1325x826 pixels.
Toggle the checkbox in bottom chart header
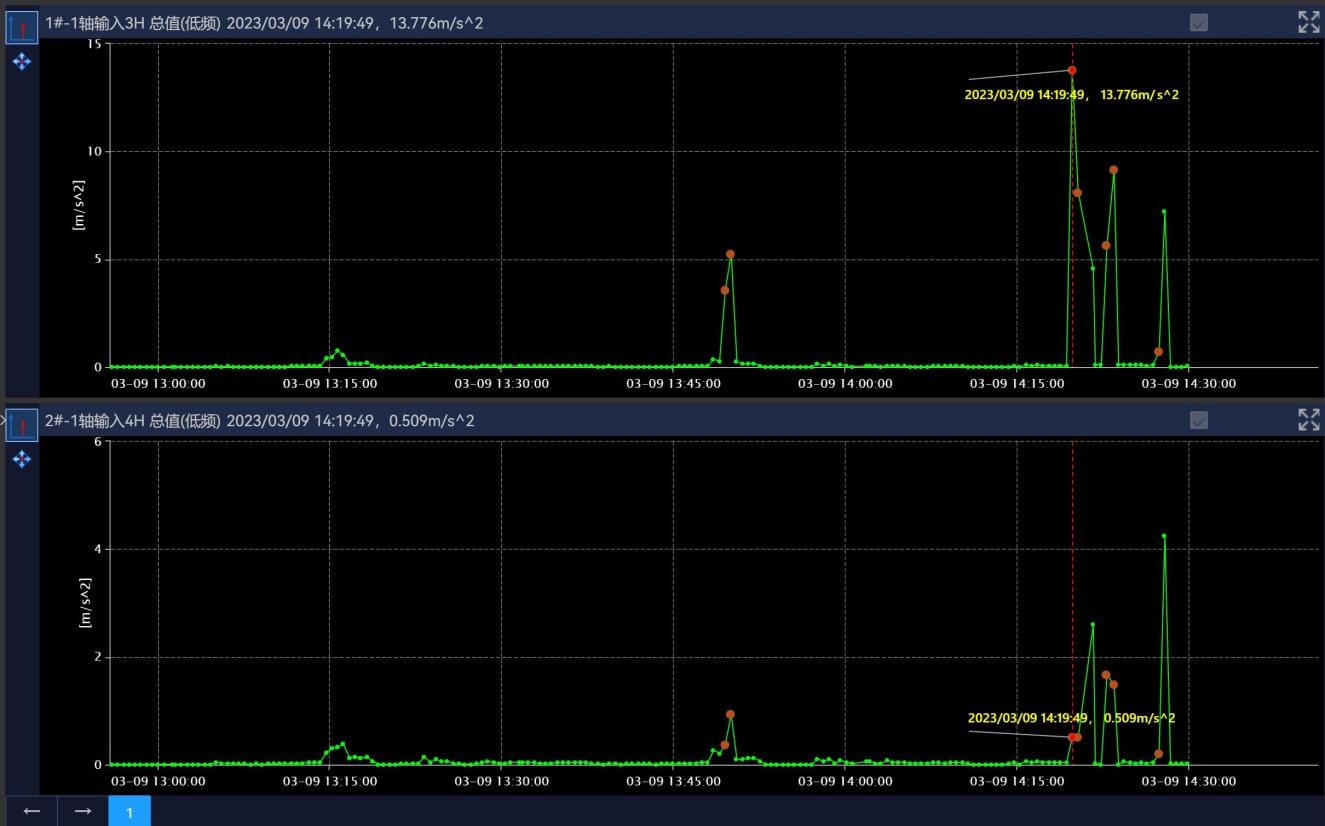[1199, 420]
